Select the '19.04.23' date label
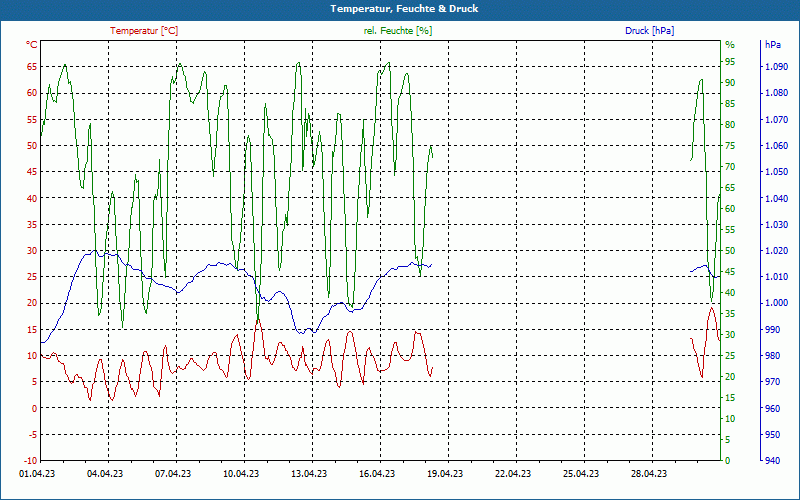This screenshot has height=500, width=800. (x=445, y=473)
